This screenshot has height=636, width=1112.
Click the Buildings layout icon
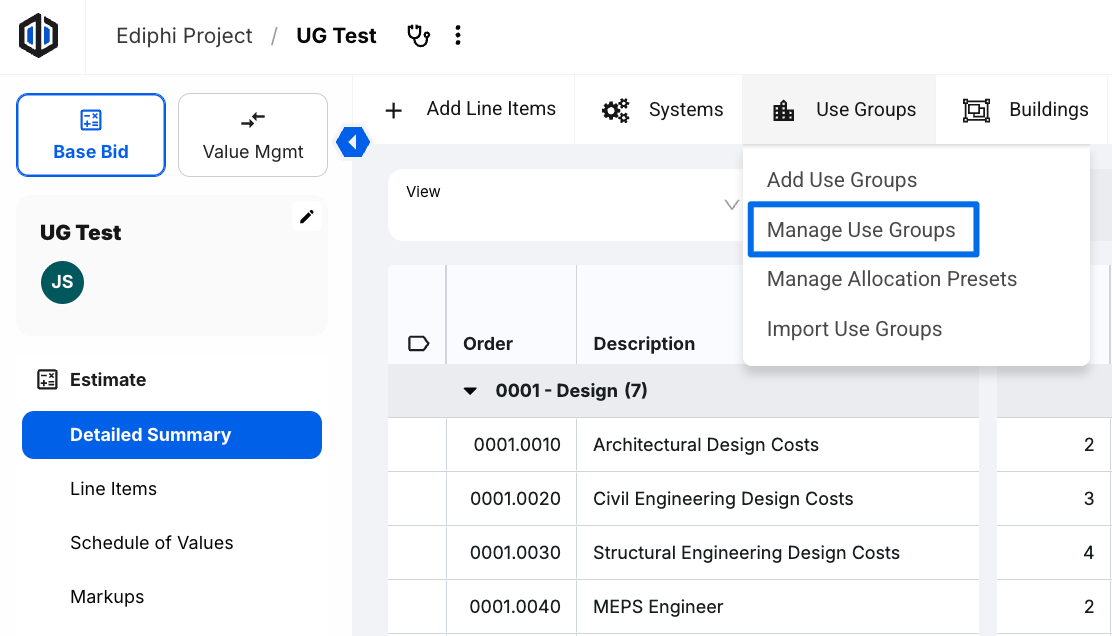pos(977,110)
